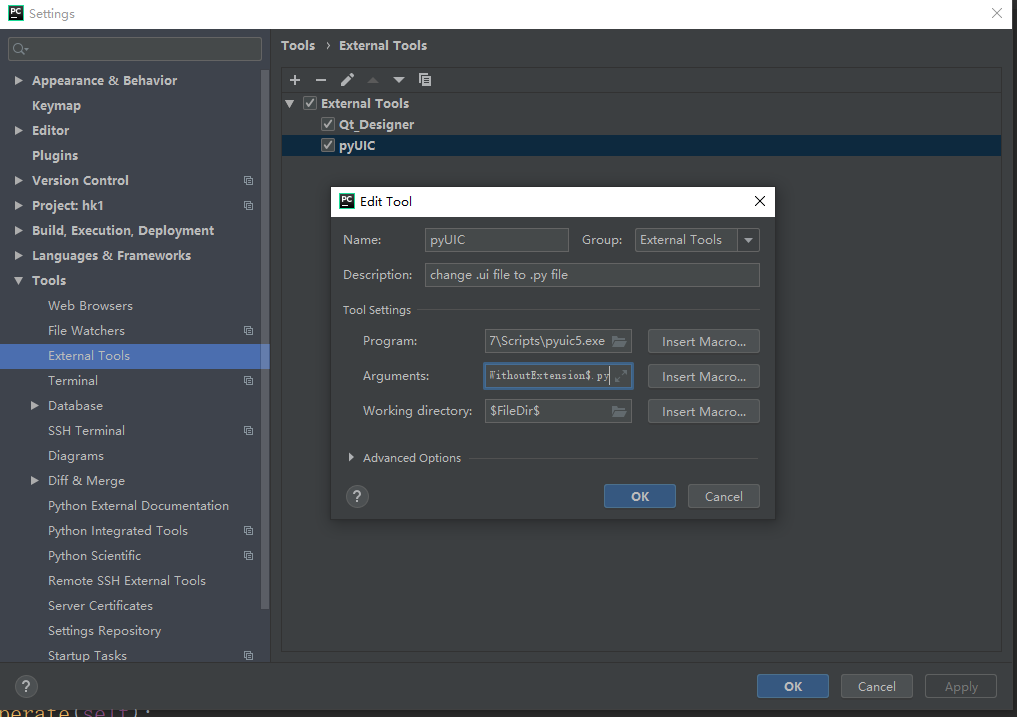Click project-level icon next to Terminal

coord(248,381)
